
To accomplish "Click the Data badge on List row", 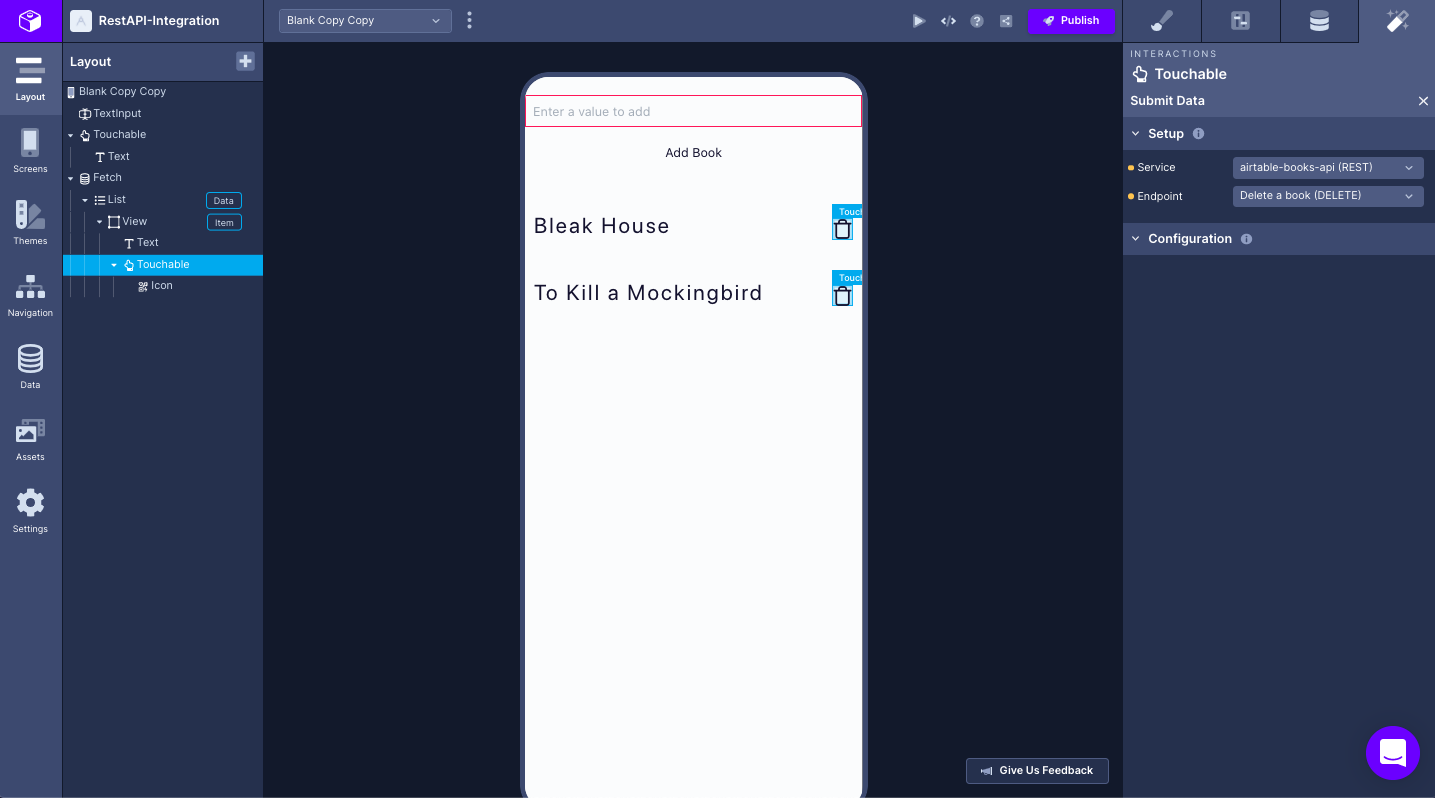I will click(x=224, y=201).
